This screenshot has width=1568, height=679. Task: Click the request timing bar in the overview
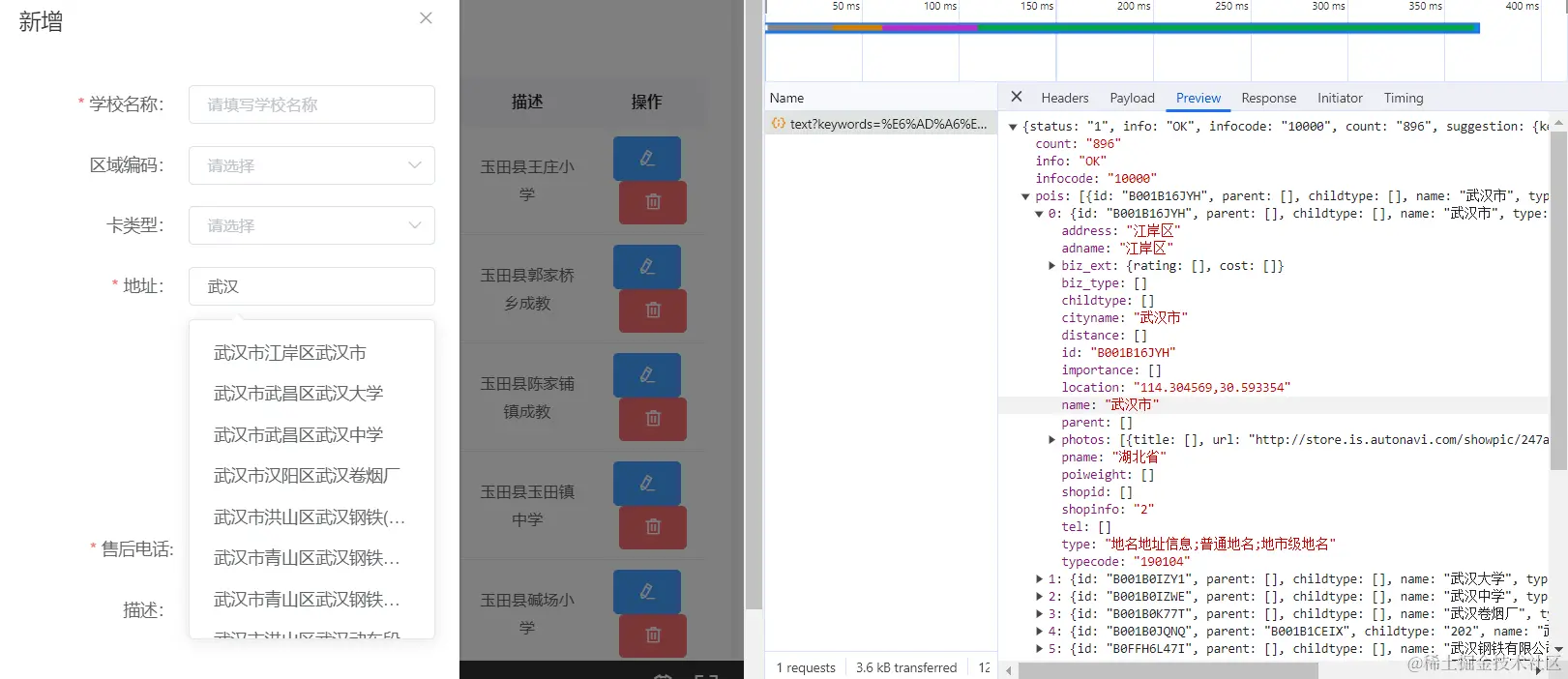[x=1122, y=28]
